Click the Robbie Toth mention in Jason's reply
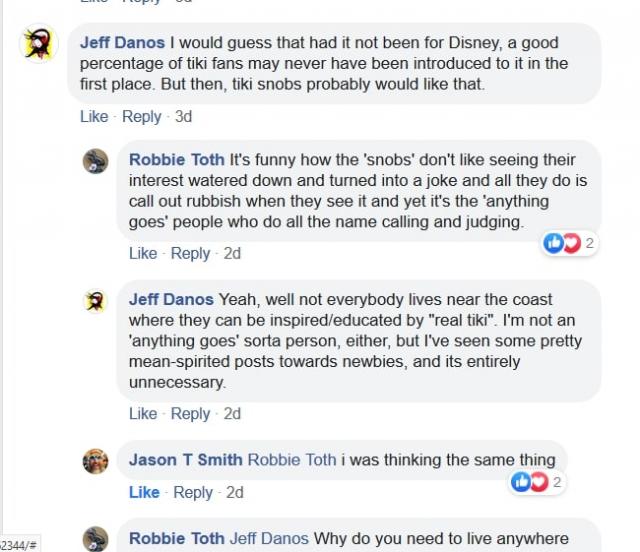640x552 pixels. click(x=291, y=460)
